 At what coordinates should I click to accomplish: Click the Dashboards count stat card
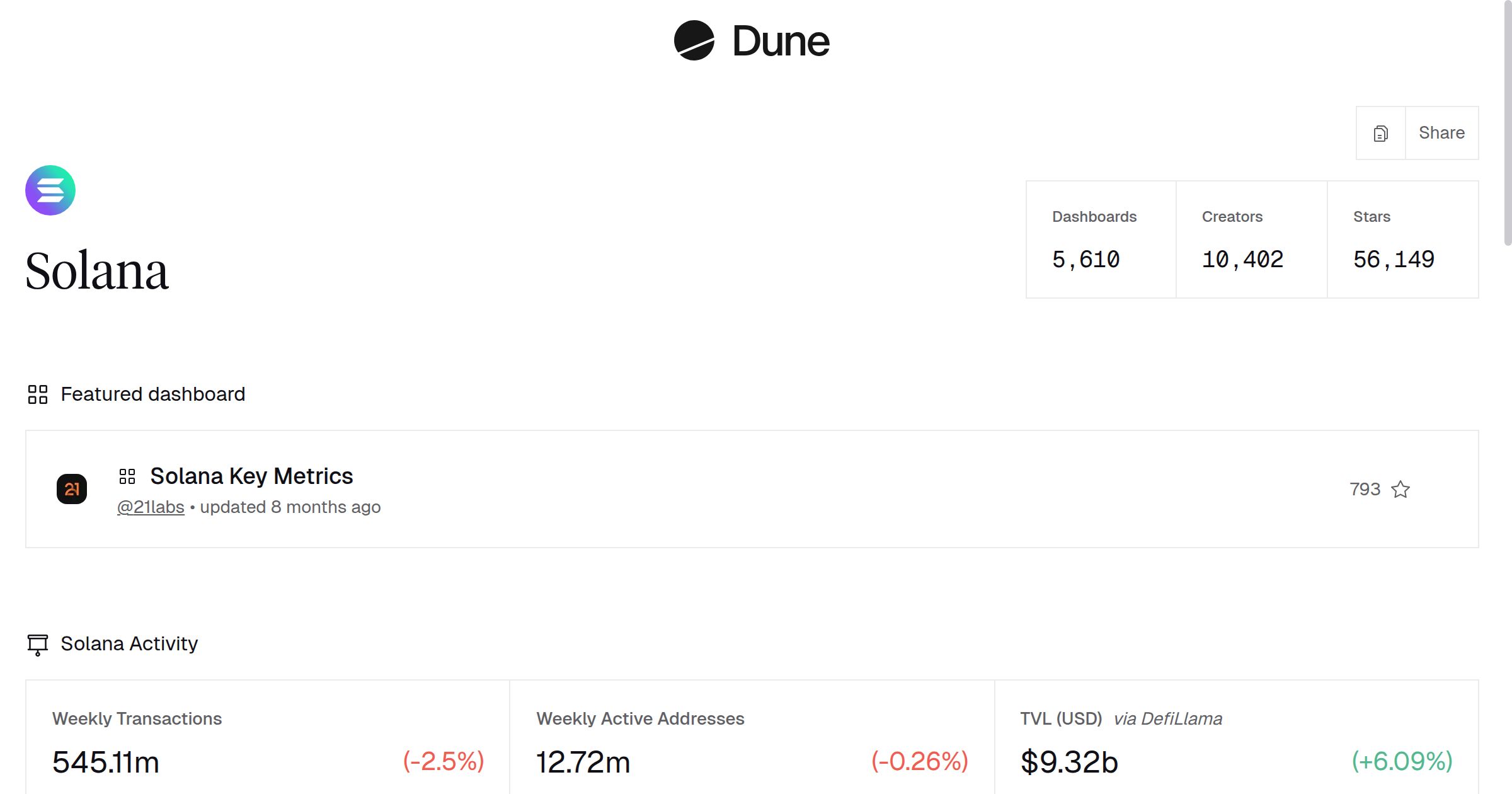pyautogui.click(x=1101, y=239)
